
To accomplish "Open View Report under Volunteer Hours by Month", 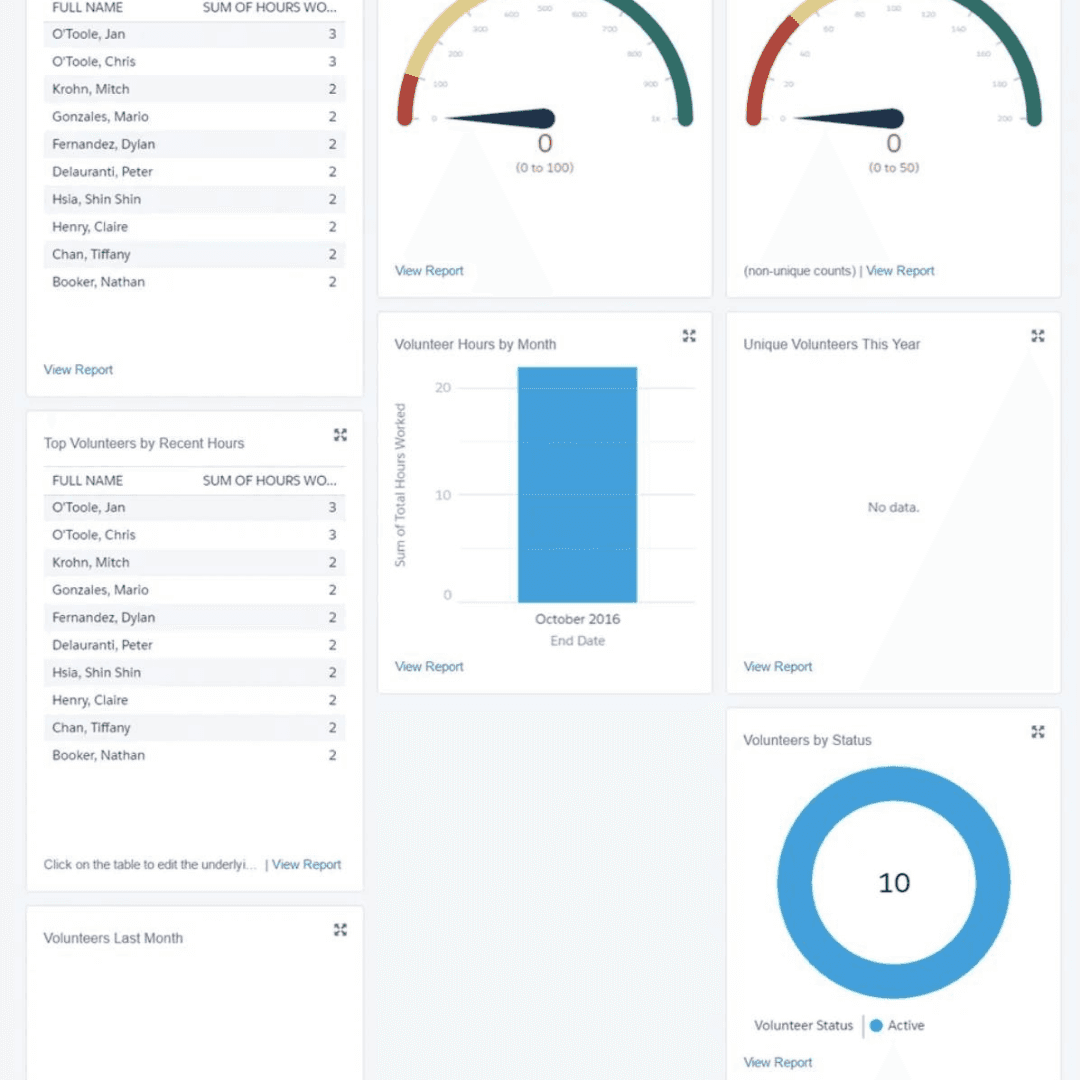I will click(428, 667).
